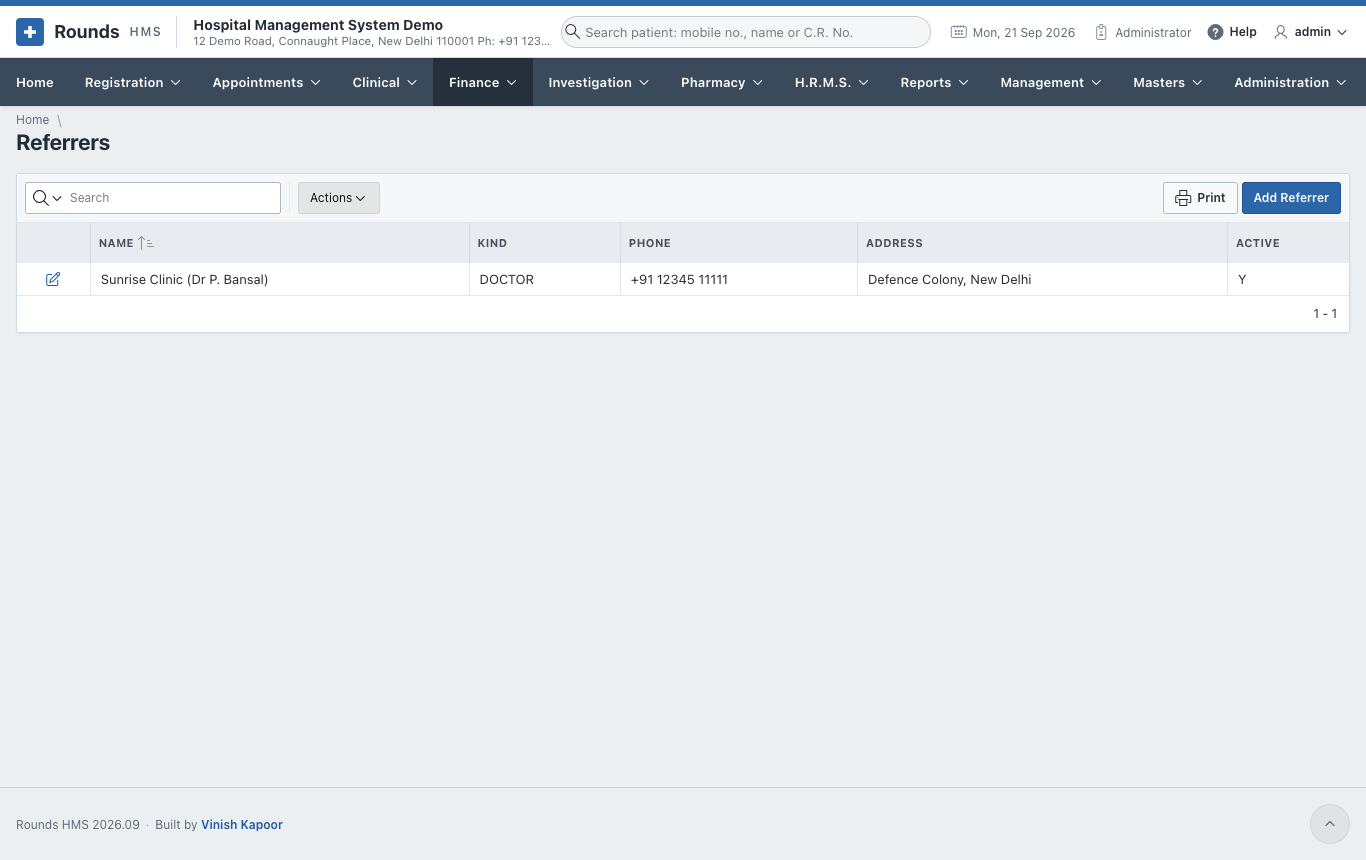
Task: Click the magnifier icon in patient search
Action: click(573, 32)
